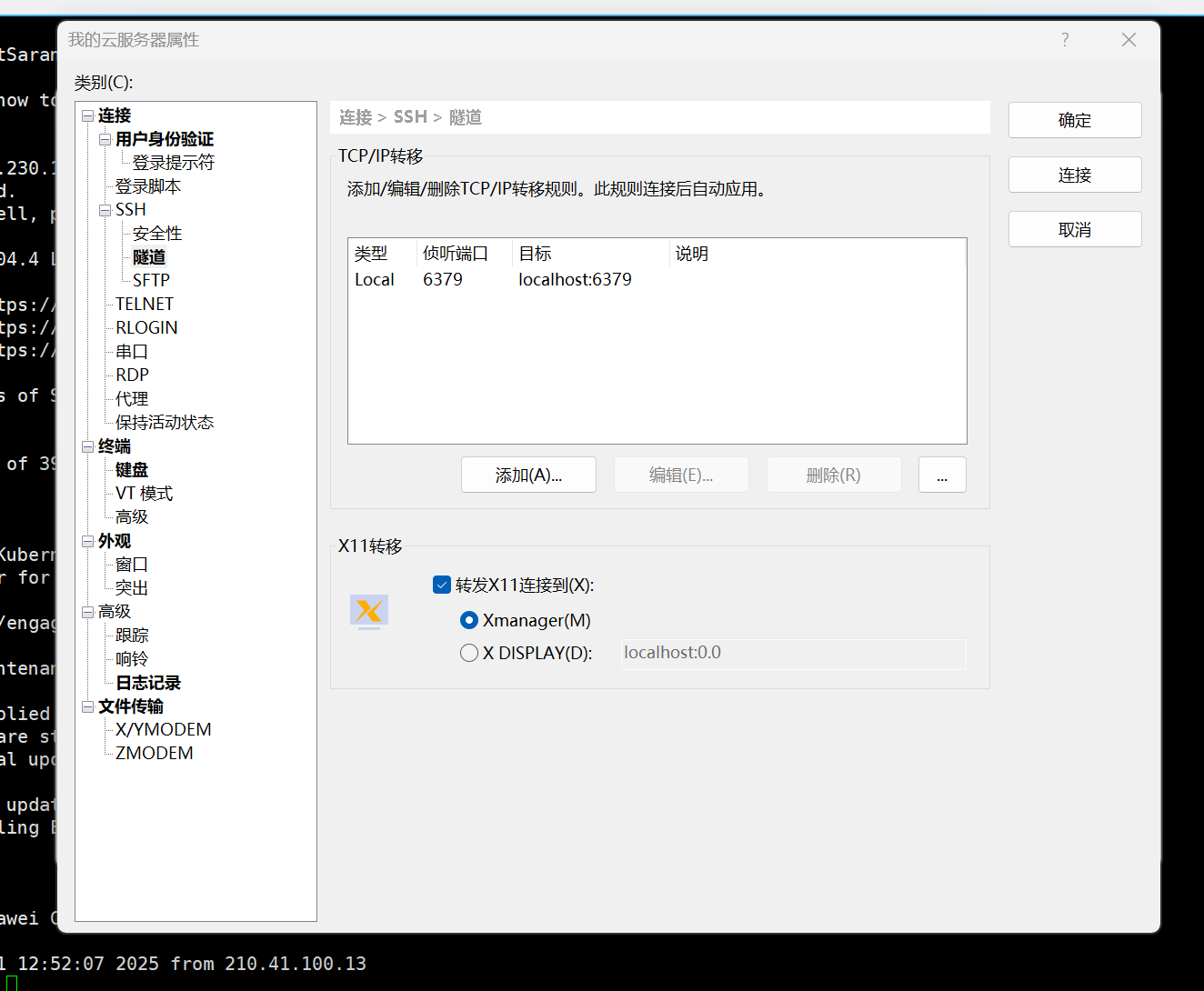Click the 连接 button

(x=1075, y=175)
